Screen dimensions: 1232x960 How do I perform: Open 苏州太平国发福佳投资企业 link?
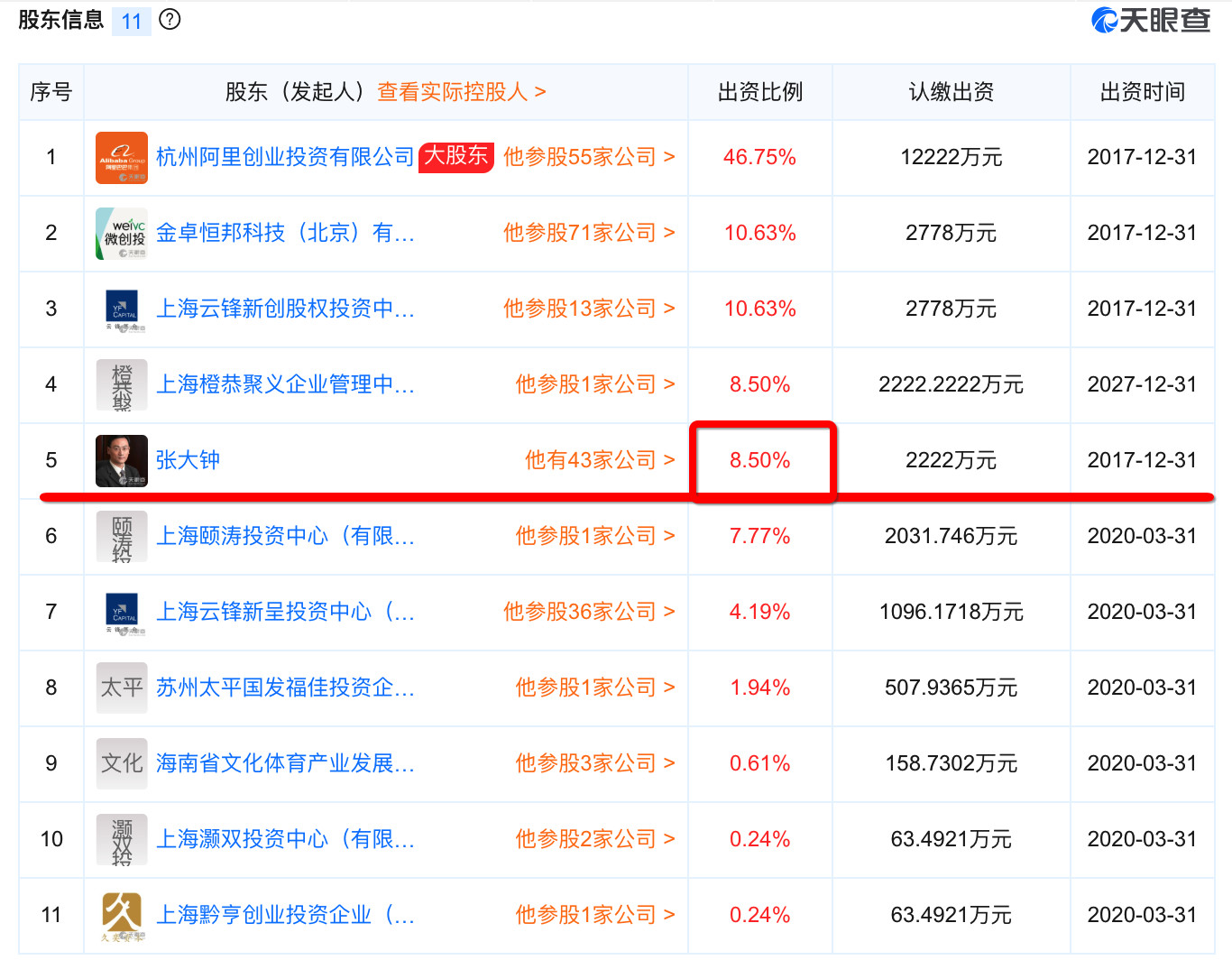(x=285, y=688)
